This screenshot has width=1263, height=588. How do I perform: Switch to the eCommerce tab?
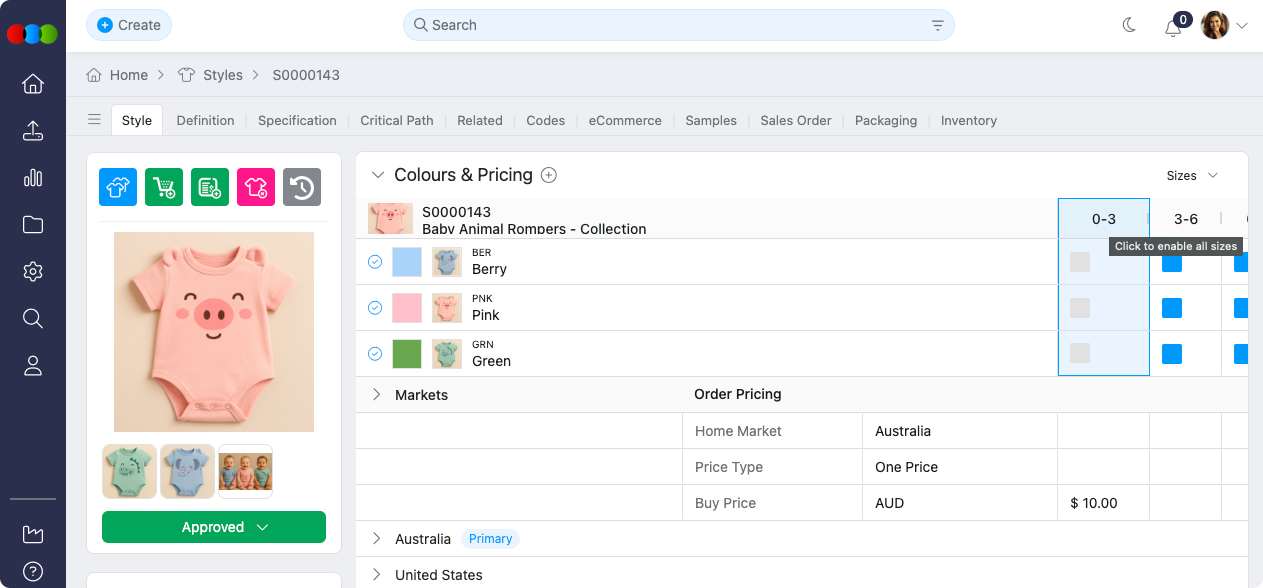pyautogui.click(x=624, y=120)
